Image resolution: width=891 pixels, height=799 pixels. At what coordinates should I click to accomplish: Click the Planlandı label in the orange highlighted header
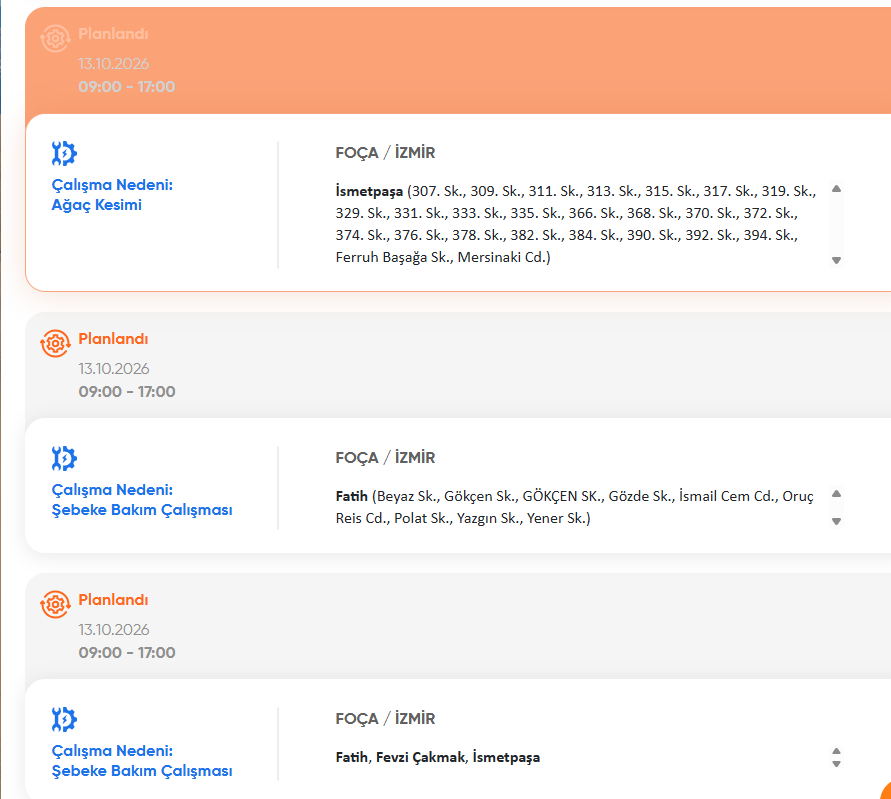113,34
